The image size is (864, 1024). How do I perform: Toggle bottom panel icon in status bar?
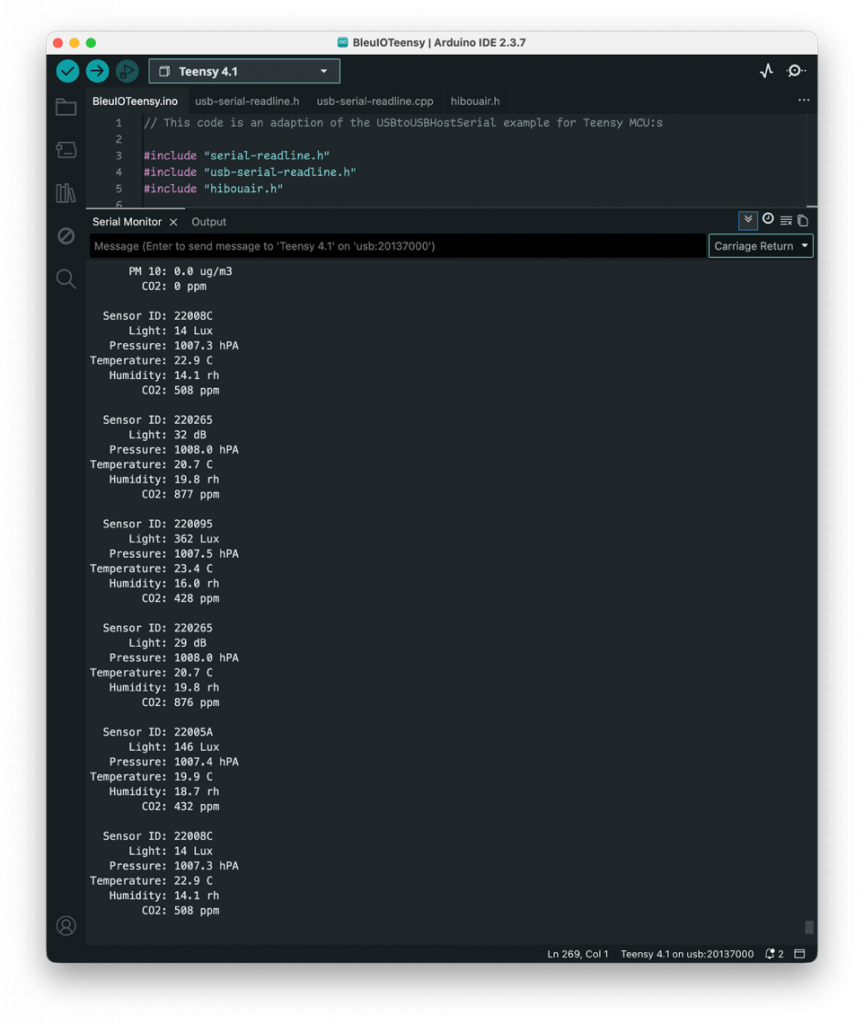800,954
